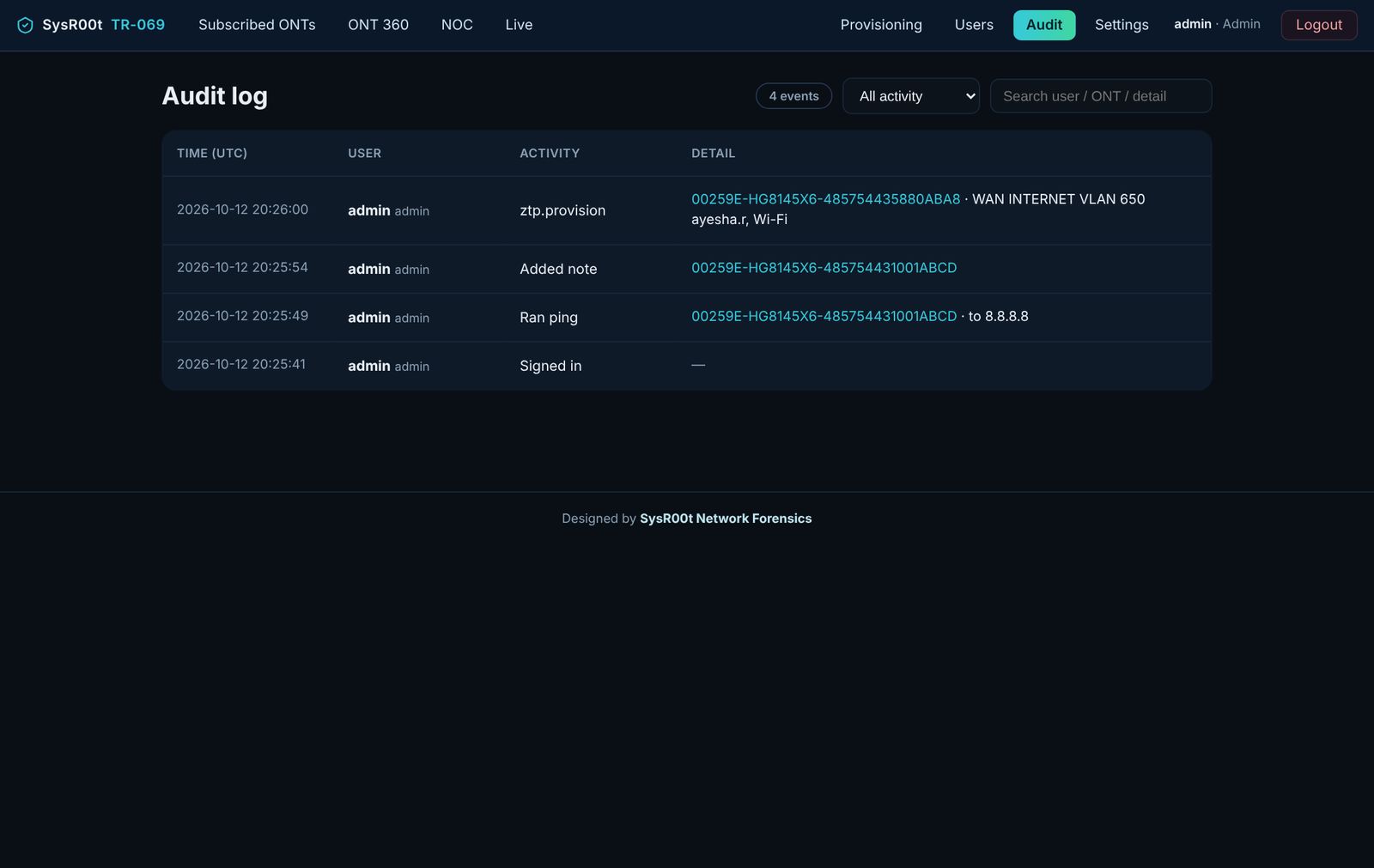Image resolution: width=1374 pixels, height=868 pixels.
Task: Select the Signed in activity cell
Action: coord(550,366)
